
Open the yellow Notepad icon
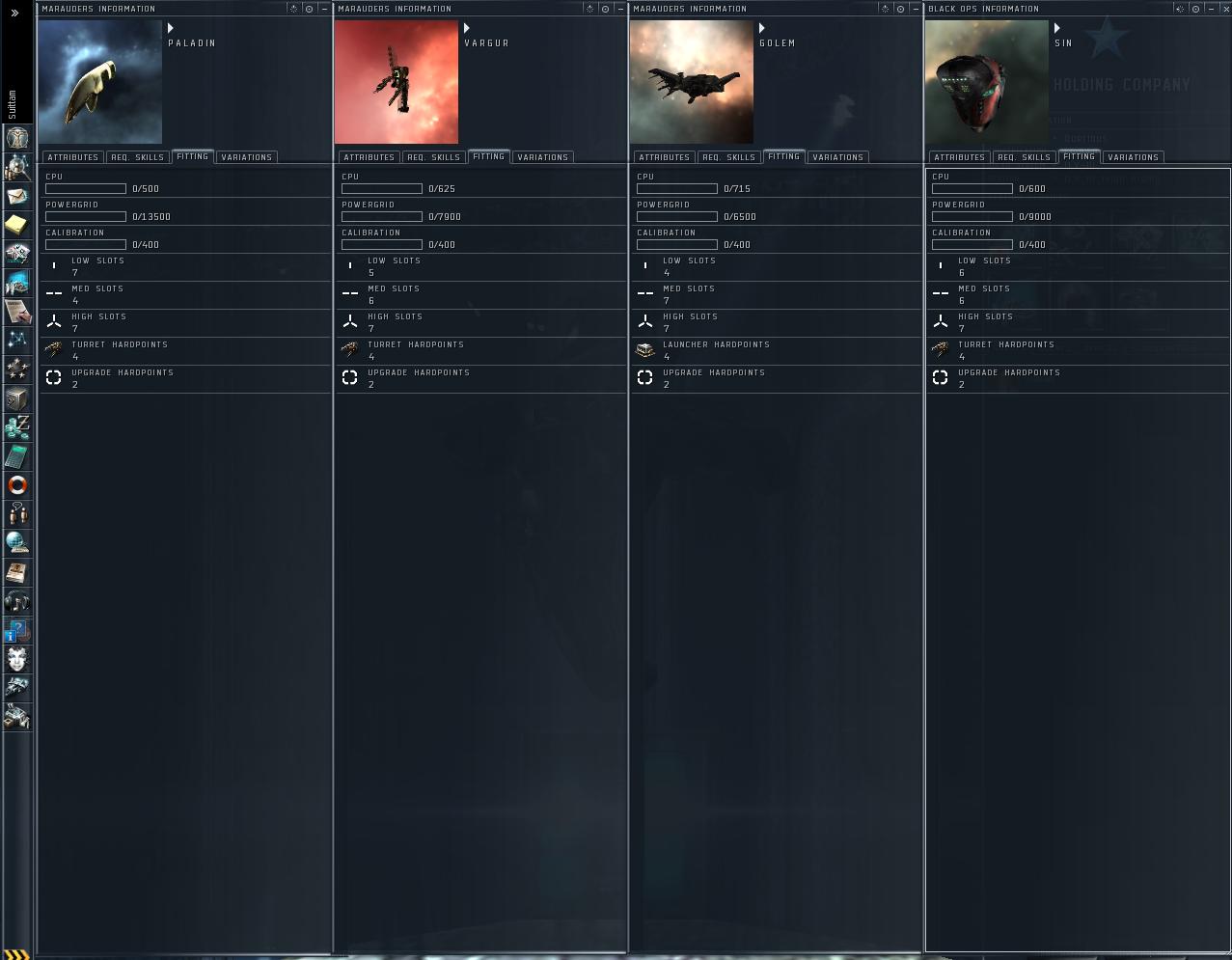coord(17,225)
